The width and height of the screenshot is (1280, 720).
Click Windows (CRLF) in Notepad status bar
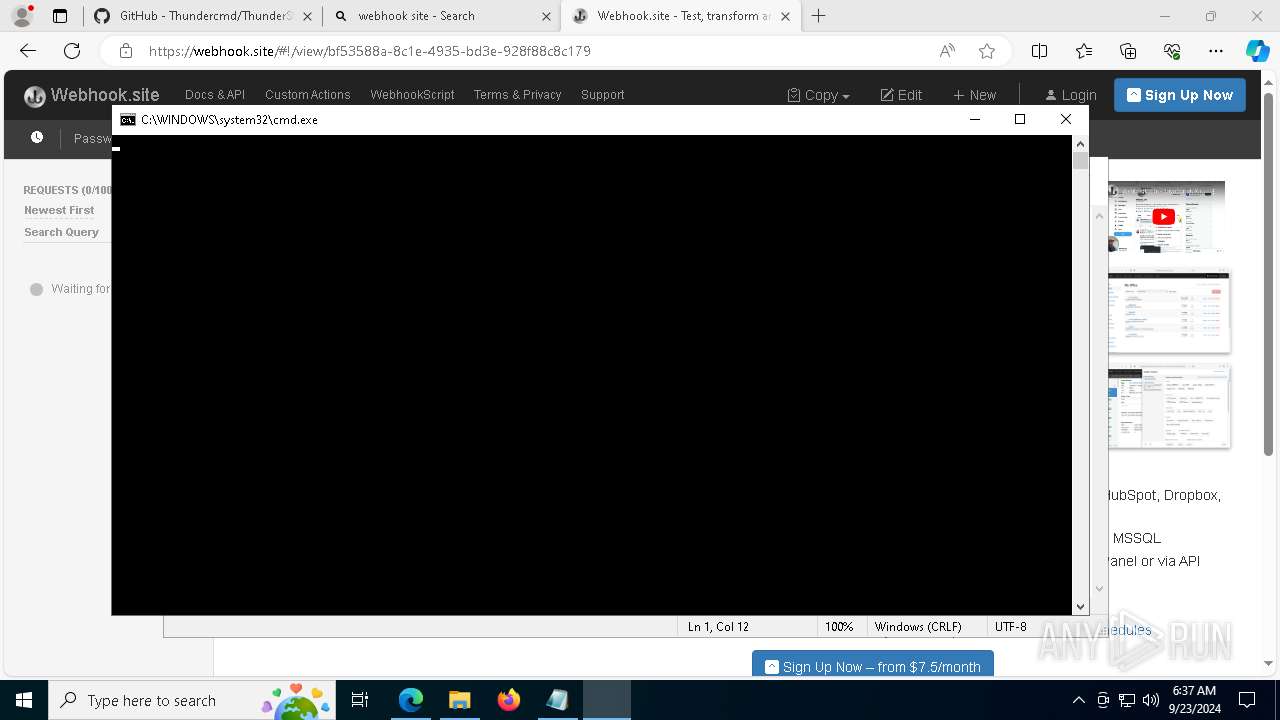pos(918,627)
